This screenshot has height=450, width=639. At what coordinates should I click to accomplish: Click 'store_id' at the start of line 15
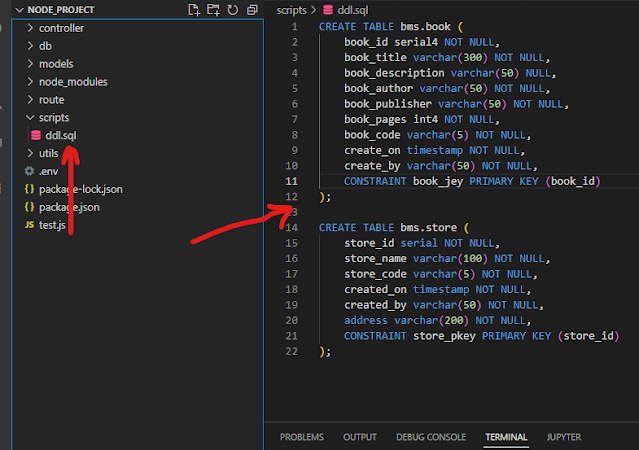pyautogui.click(x=369, y=243)
